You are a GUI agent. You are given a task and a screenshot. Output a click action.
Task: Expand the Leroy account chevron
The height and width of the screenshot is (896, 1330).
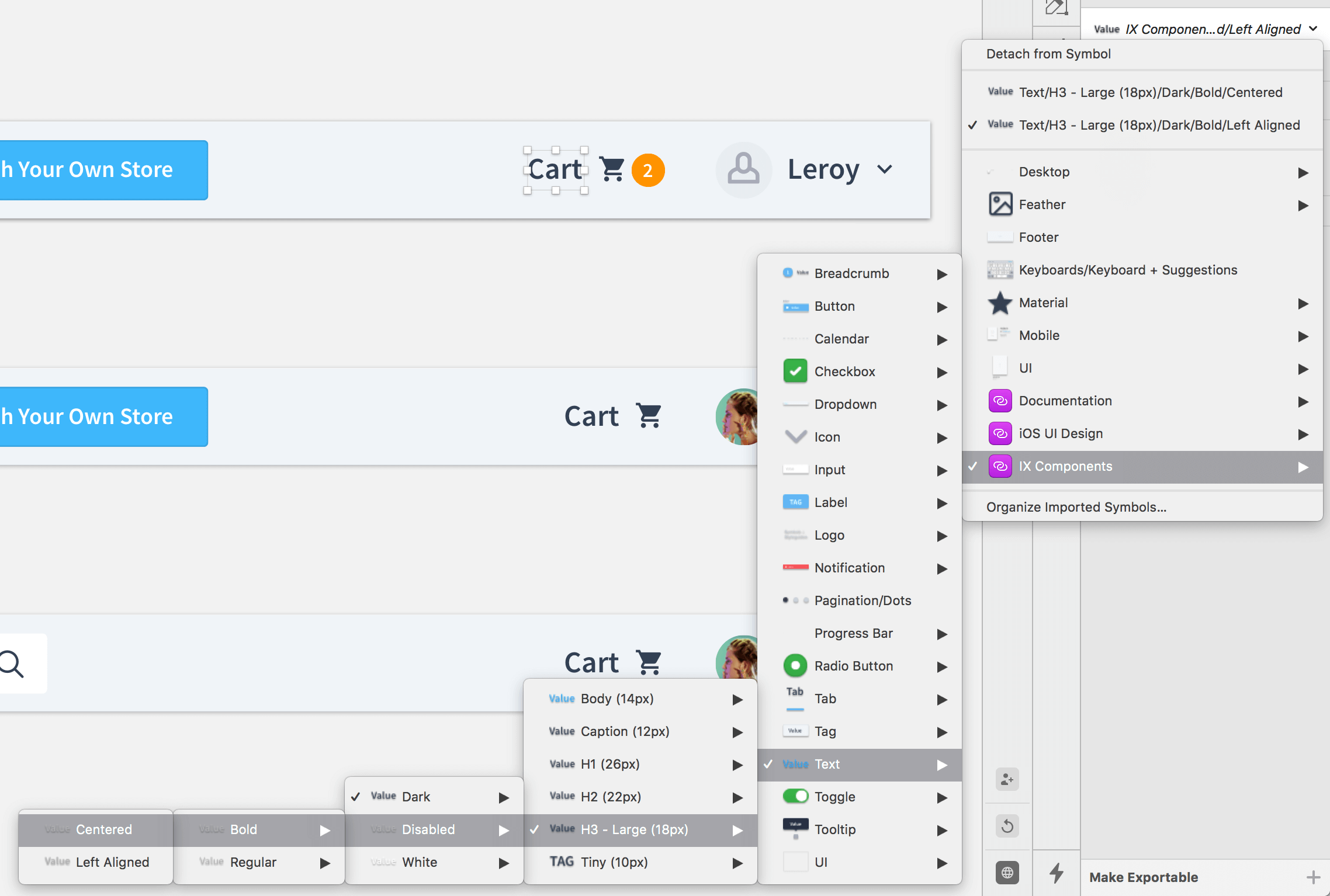click(x=884, y=170)
